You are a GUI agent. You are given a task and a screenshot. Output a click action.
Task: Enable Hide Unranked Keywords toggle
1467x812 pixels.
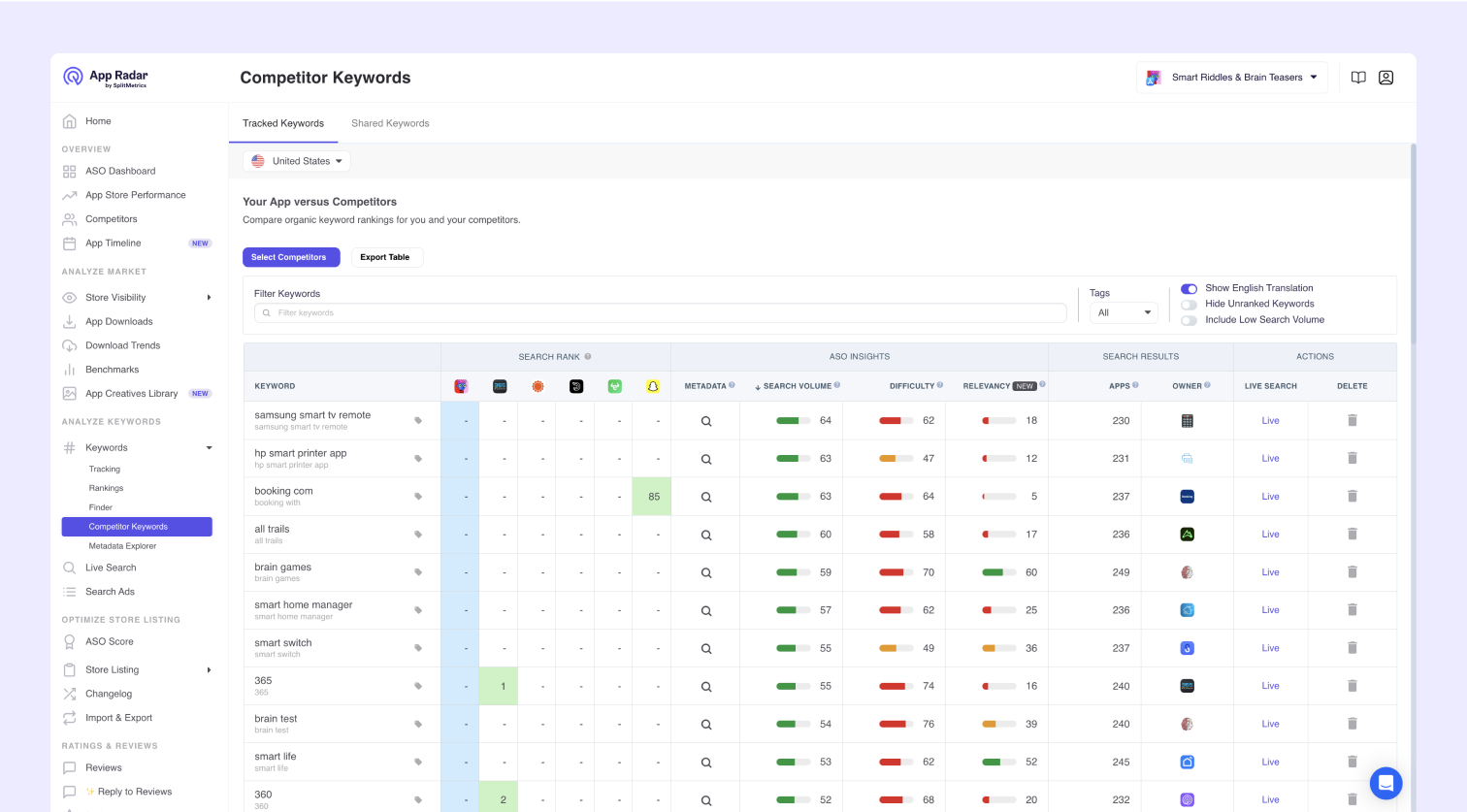click(1189, 304)
